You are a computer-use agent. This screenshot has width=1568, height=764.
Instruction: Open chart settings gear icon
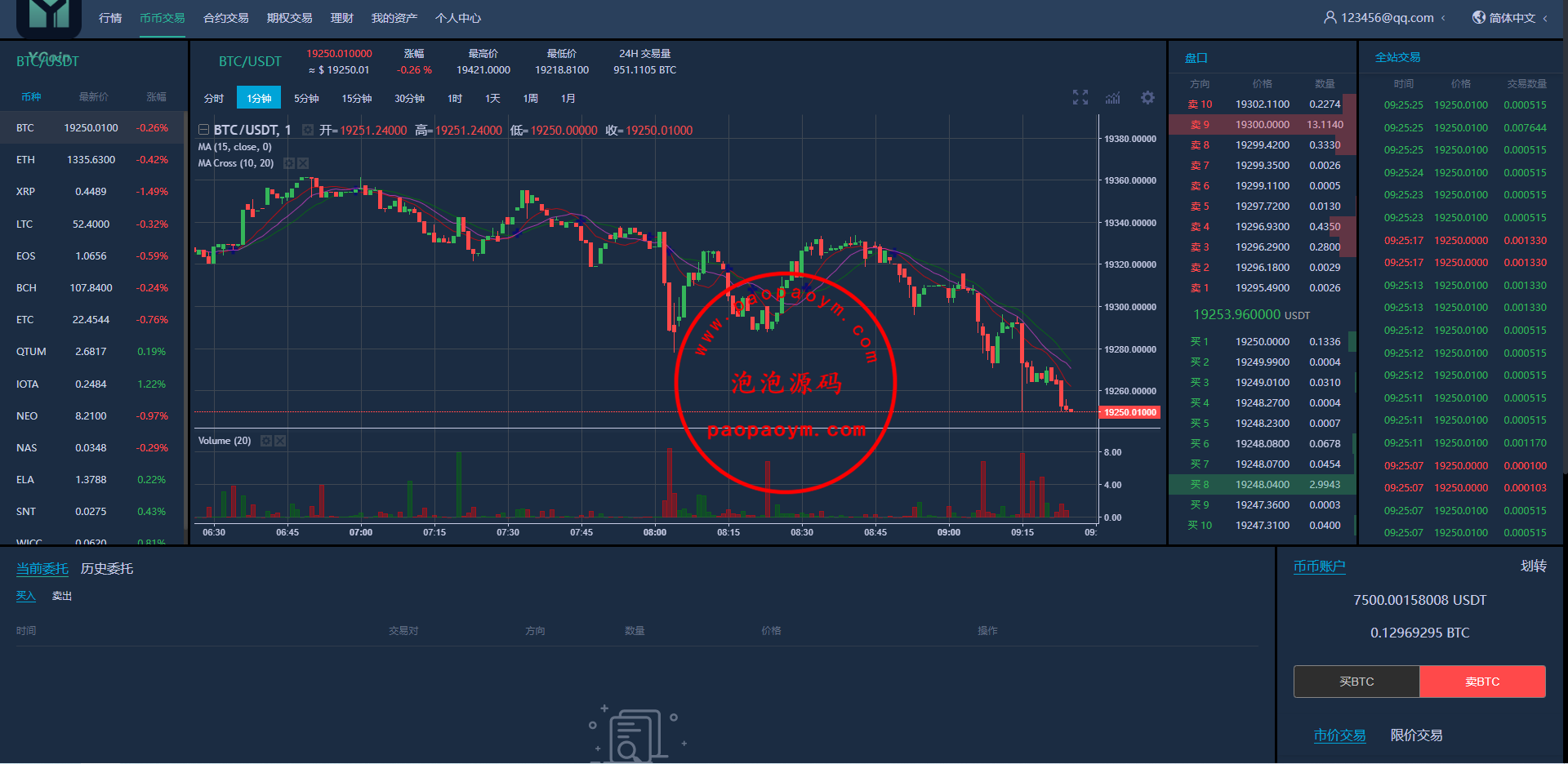point(1147,98)
